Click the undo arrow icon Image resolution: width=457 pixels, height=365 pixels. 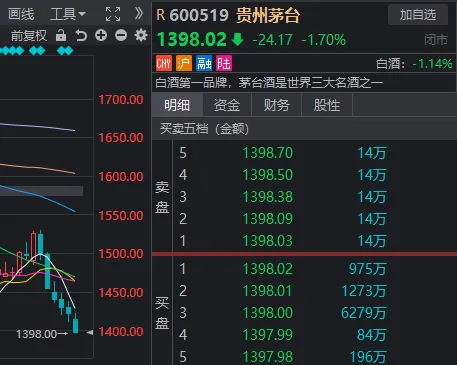pos(81,35)
